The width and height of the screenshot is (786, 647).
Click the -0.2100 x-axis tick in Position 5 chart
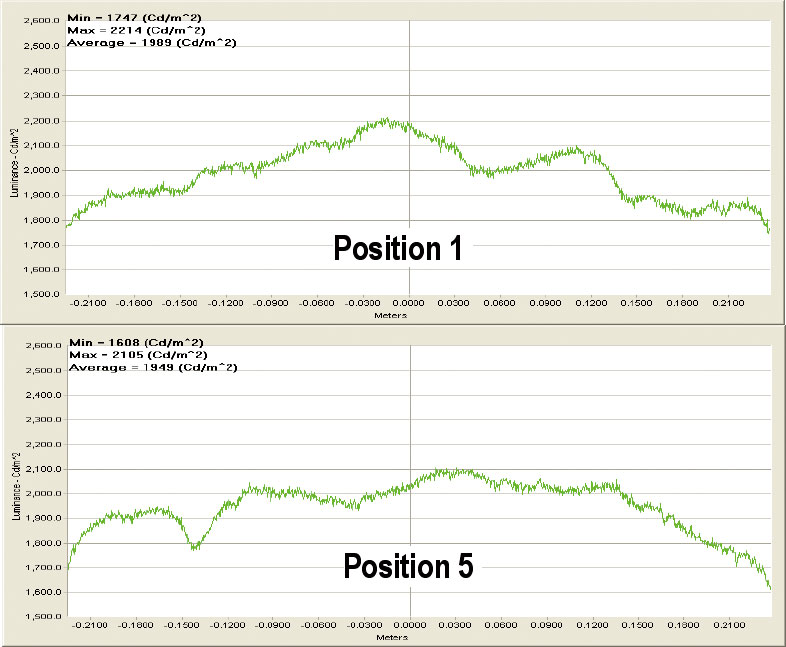coord(91,625)
